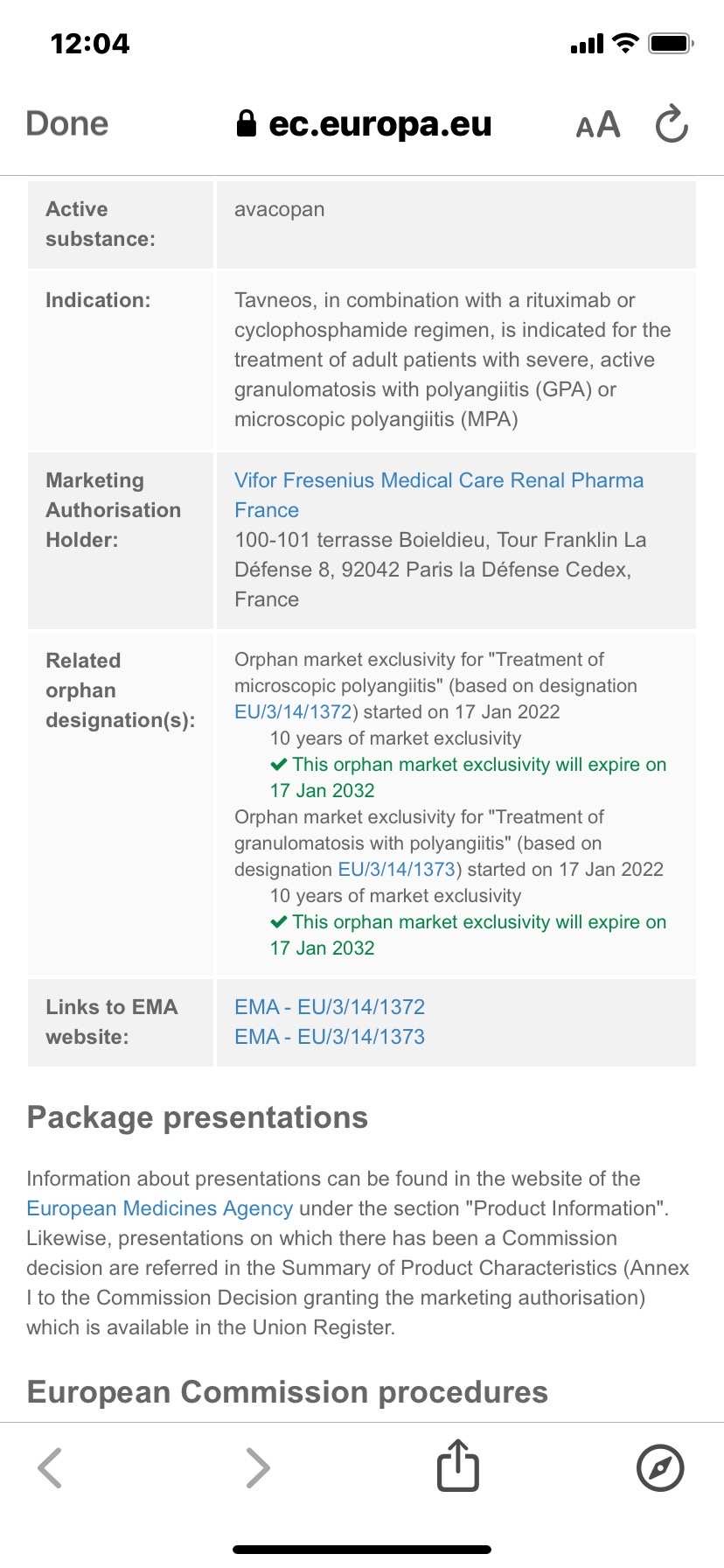Follow the EMA - EU/3/14/1373 link
The width and height of the screenshot is (724, 1568).
click(x=330, y=1037)
